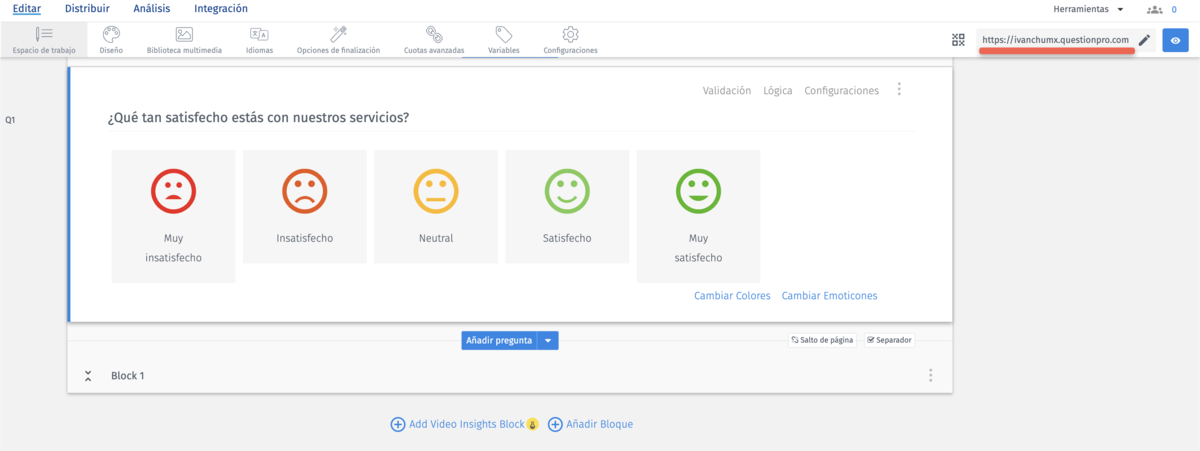The image size is (1200, 451).
Task: Click the Añadir Bloque link
Action: point(599,424)
